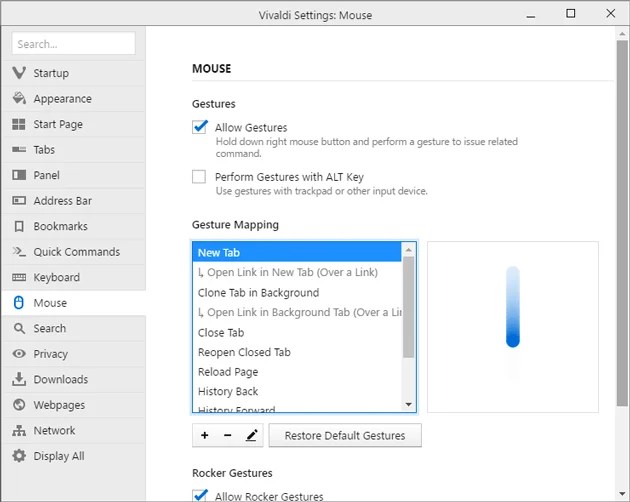630x502 pixels.
Task: Click the gesture list scrollbar thumb
Action: (x=409, y=307)
